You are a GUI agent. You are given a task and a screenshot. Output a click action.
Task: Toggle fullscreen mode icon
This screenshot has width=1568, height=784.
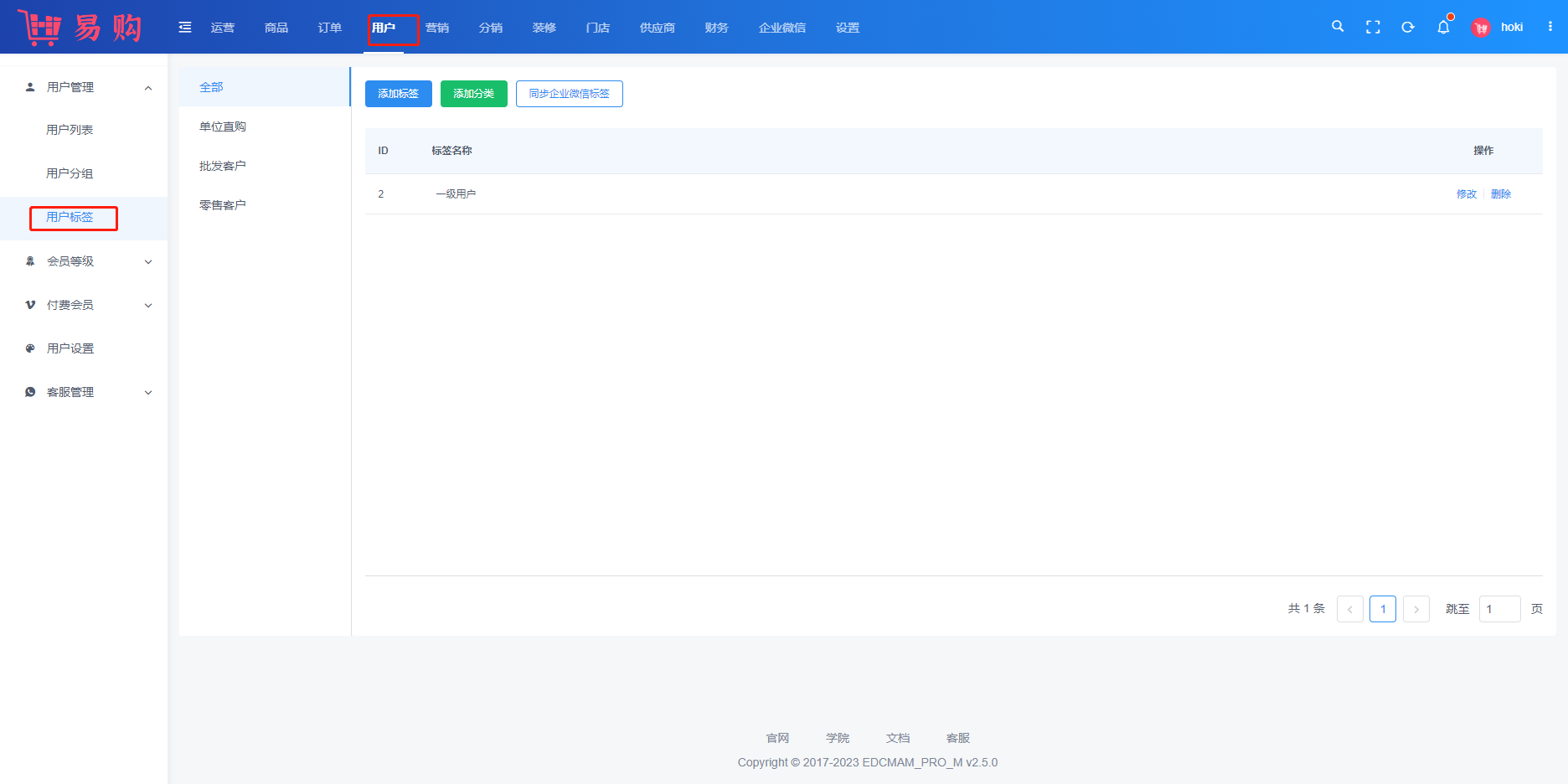point(1373,27)
